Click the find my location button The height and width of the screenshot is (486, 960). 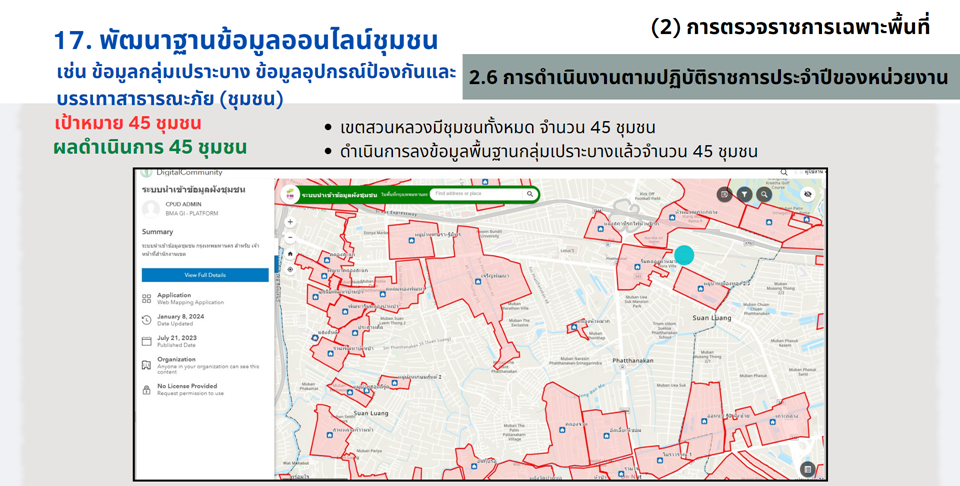tap(290, 270)
